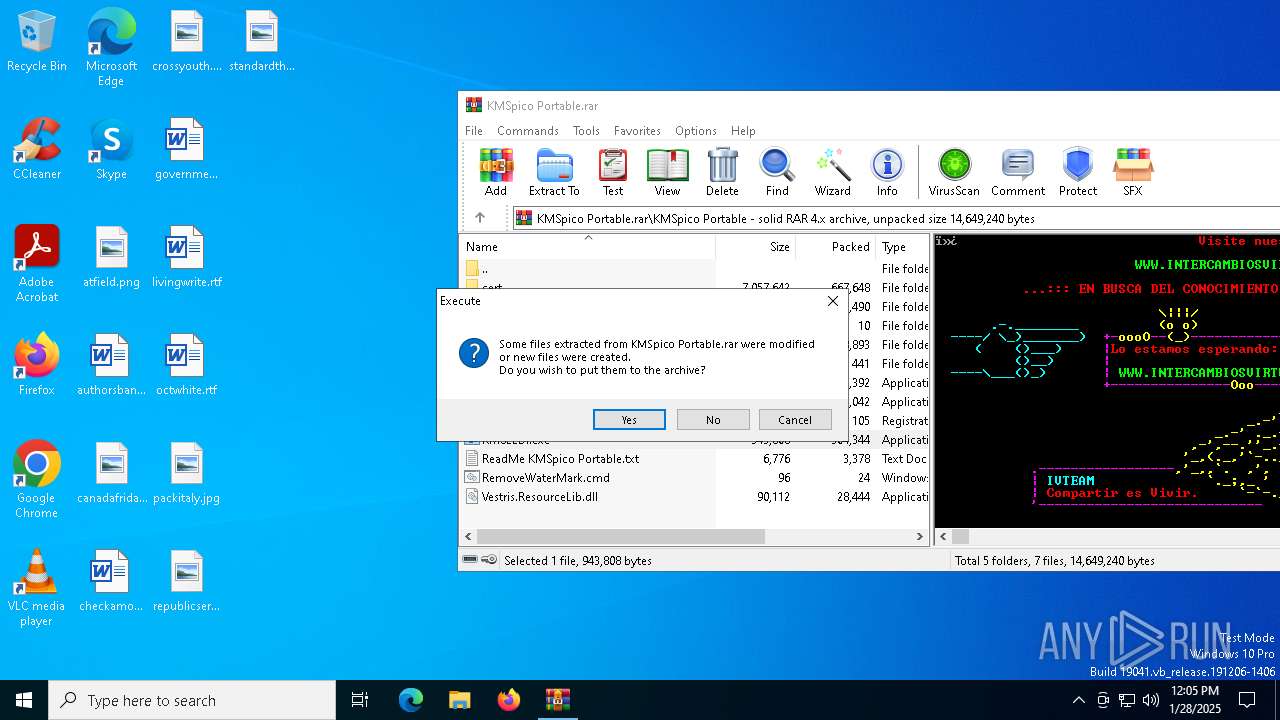This screenshot has width=1280, height=720.
Task: Open the volume tray icon
Action: click(1151, 700)
